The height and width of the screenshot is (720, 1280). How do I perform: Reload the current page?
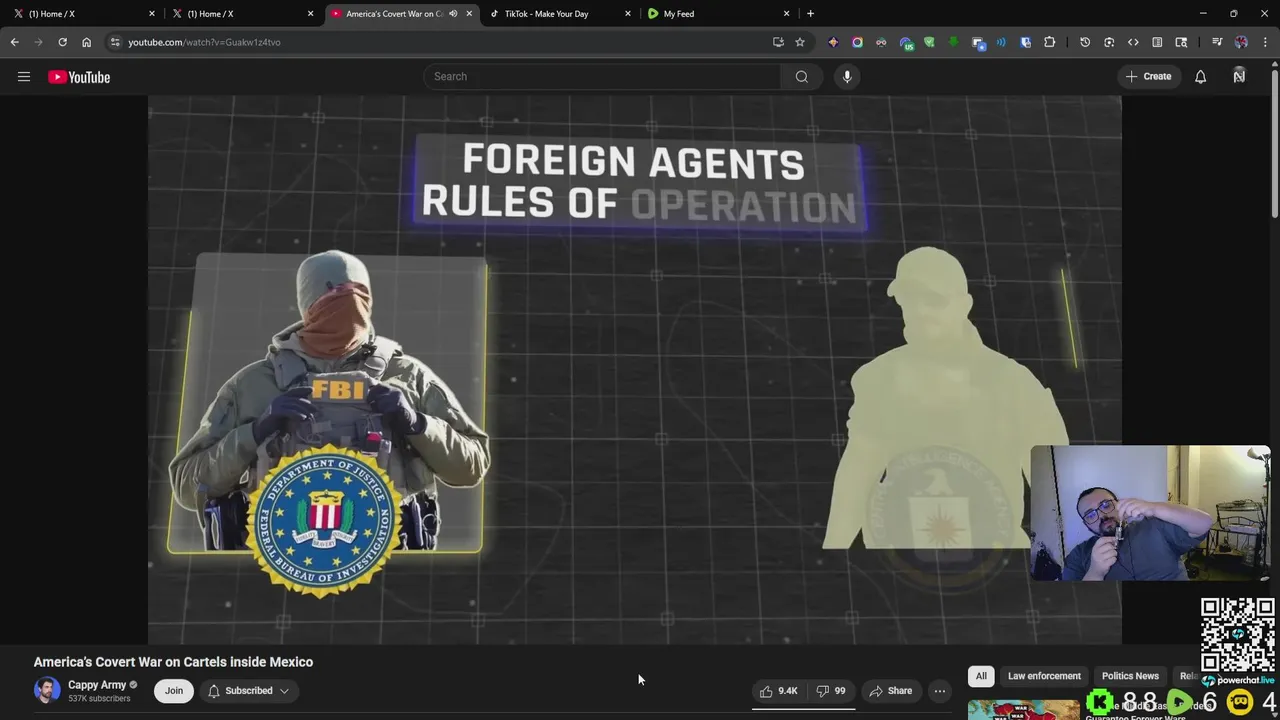click(x=62, y=42)
